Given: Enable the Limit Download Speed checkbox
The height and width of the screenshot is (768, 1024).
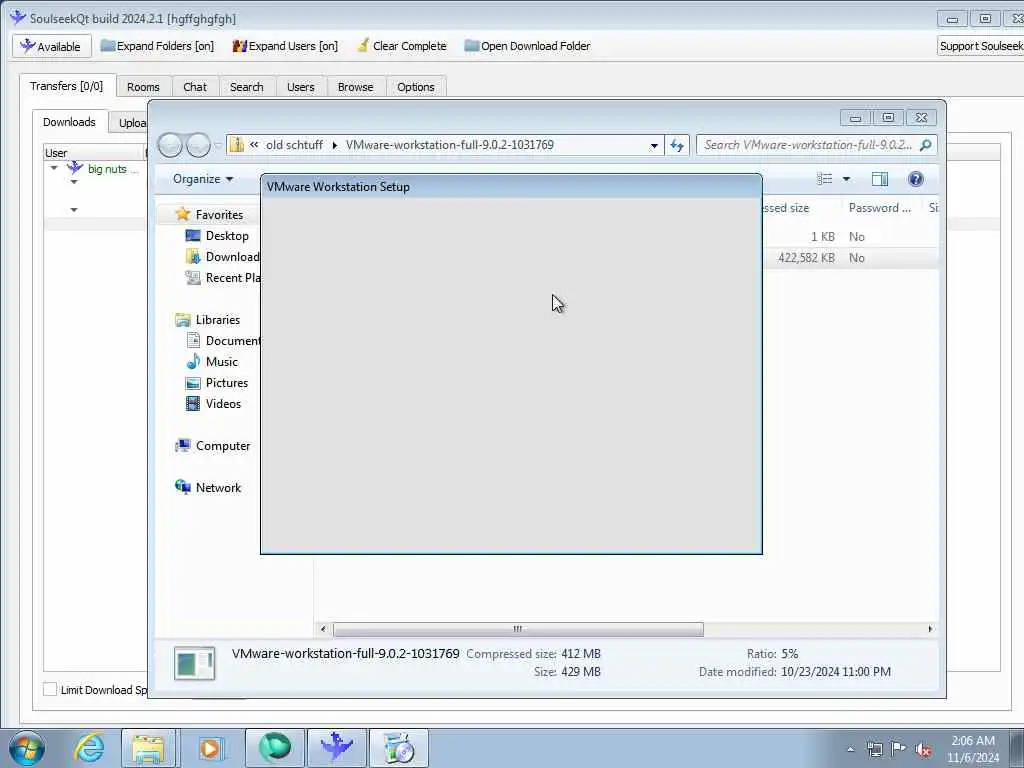Looking at the screenshot, I should tap(50, 689).
